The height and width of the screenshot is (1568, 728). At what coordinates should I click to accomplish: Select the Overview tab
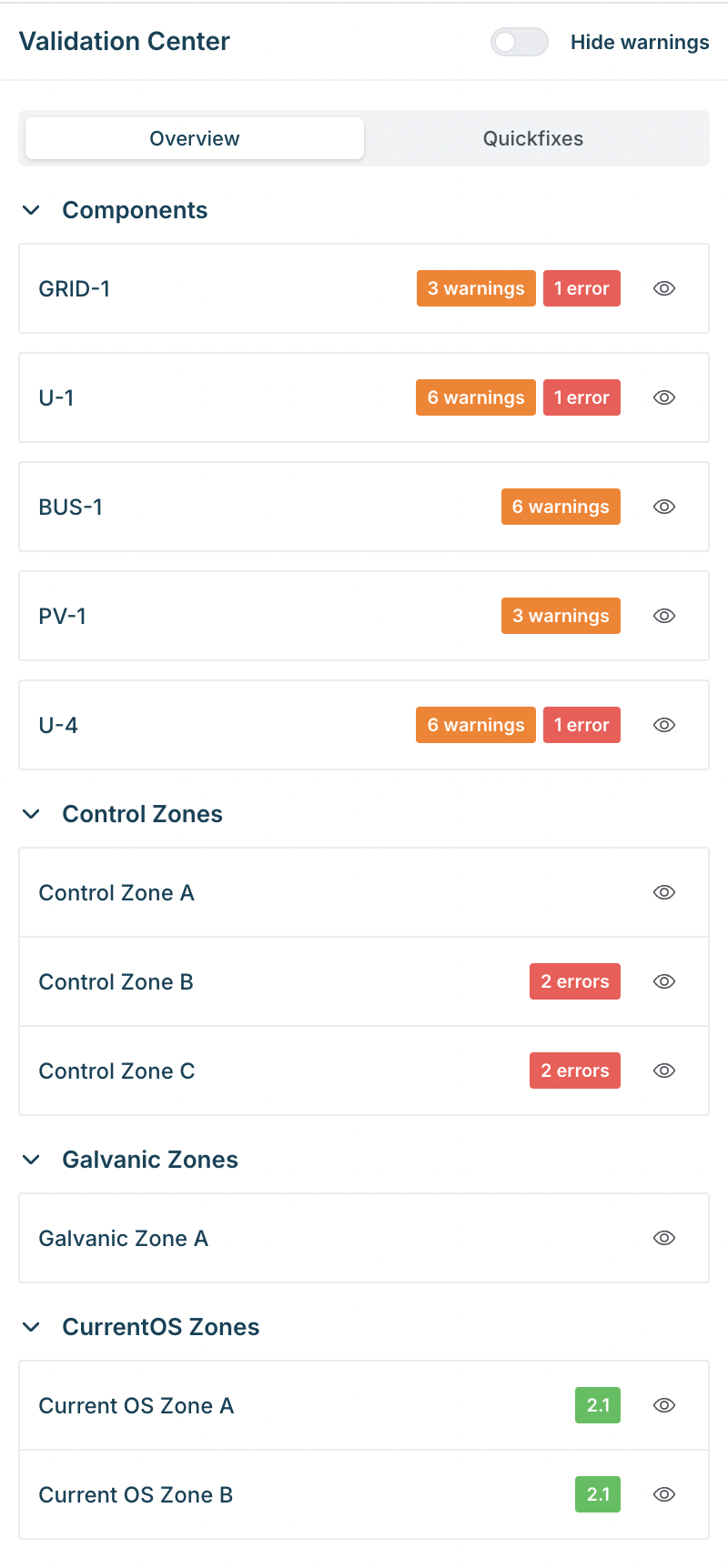click(x=195, y=138)
